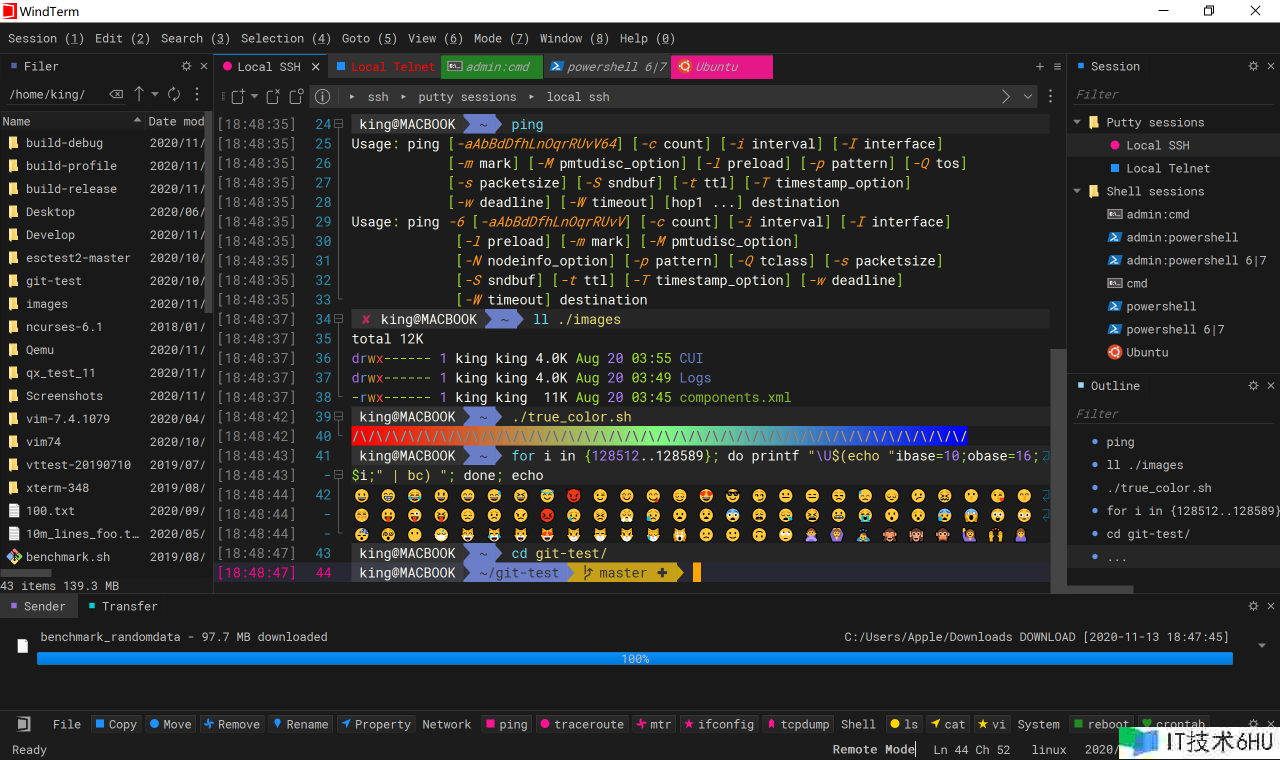Open the Filer three-dot options menu
The width and height of the screenshot is (1280, 760).
[197, 94]
